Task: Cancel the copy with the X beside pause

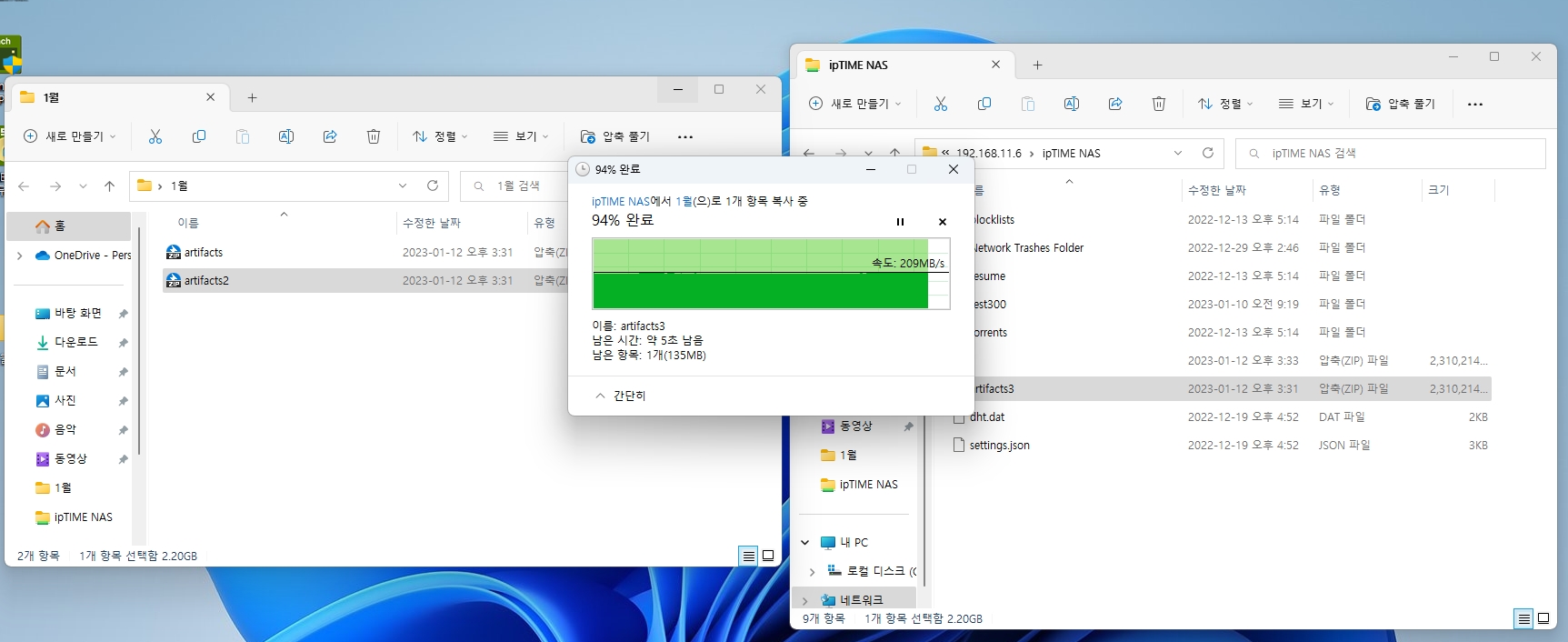Action: pos(943,222)
